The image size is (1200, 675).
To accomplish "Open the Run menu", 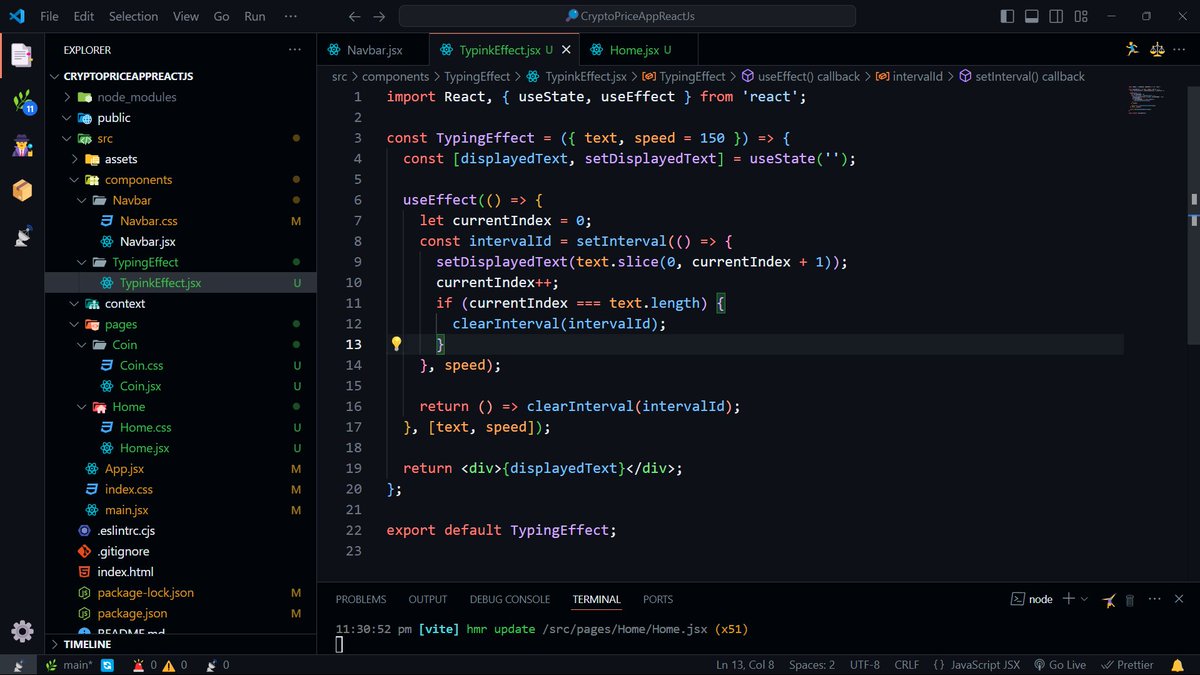I will 255,16.
